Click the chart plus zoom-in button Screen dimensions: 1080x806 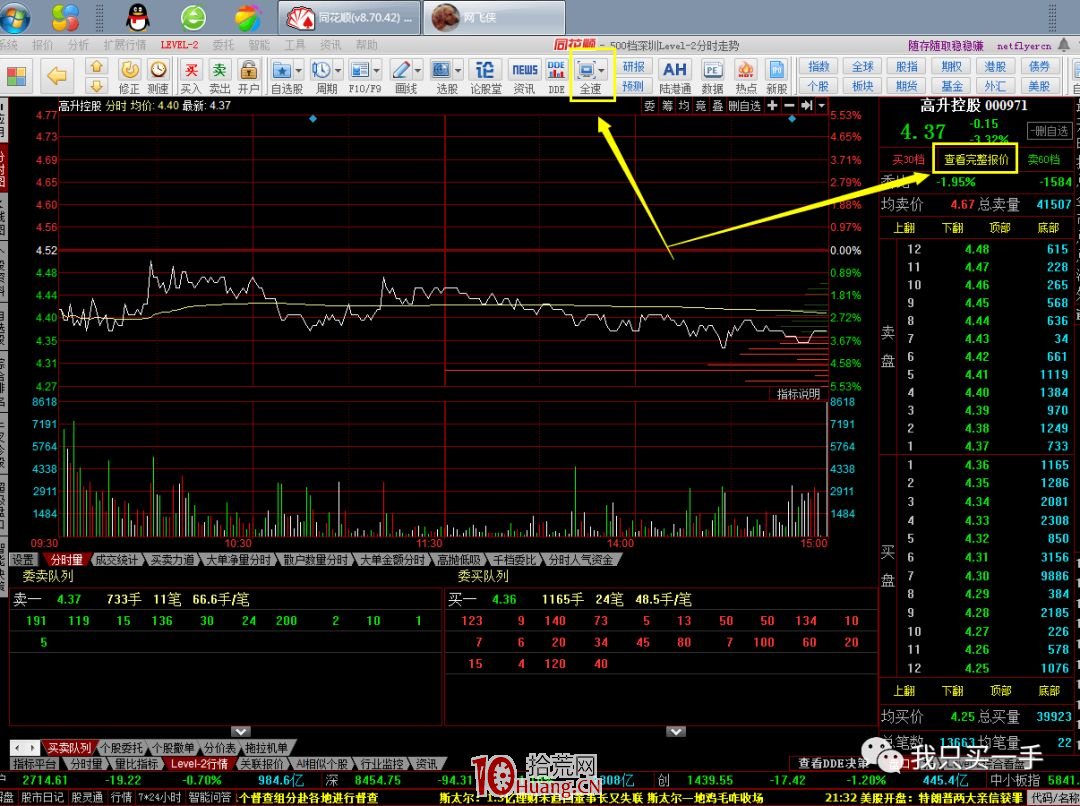(x=772, y=106)
